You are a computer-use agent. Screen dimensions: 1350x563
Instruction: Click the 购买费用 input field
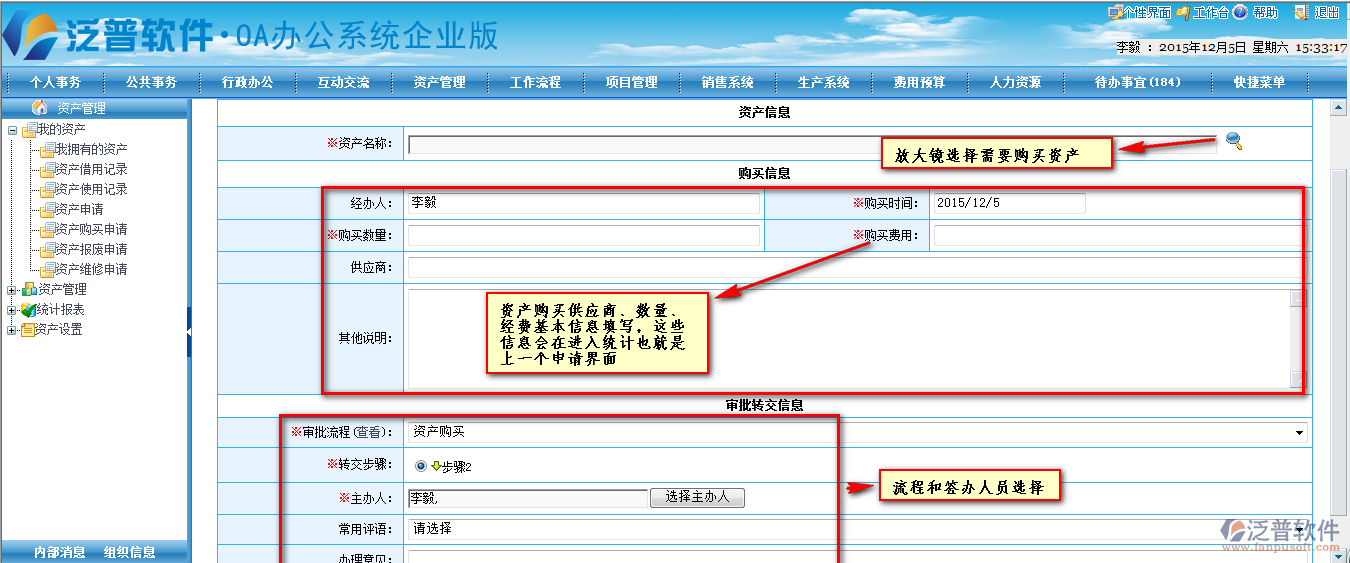click(1118, 236)
